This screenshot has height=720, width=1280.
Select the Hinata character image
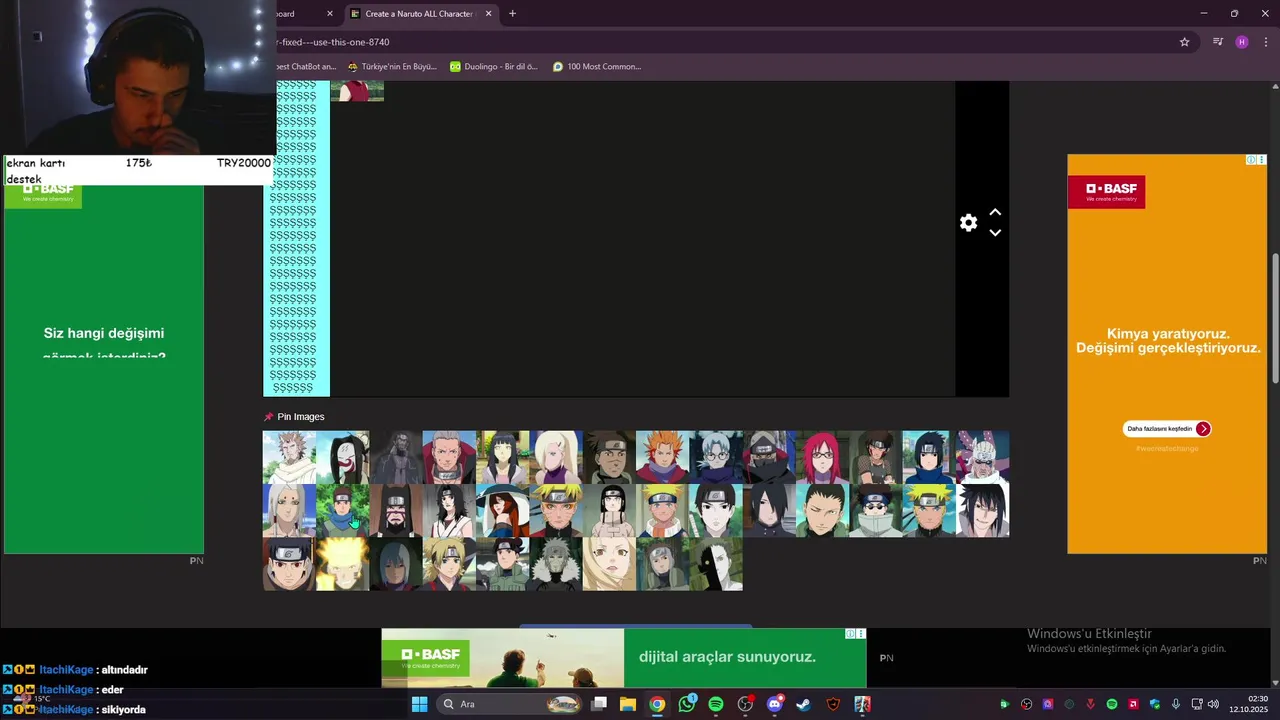(502, 457)
